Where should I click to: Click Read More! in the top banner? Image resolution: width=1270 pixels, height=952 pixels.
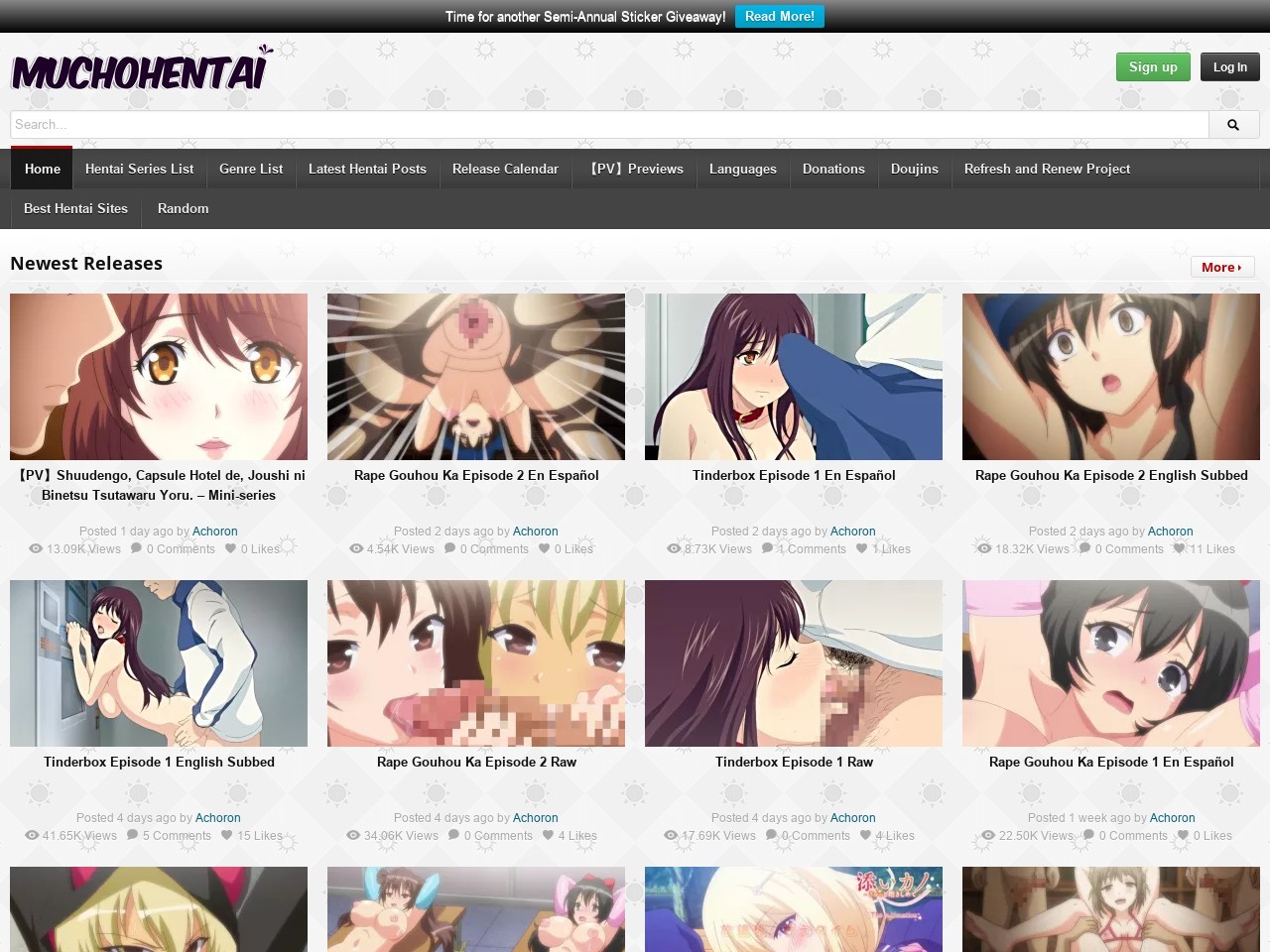[x=779, y=17]
